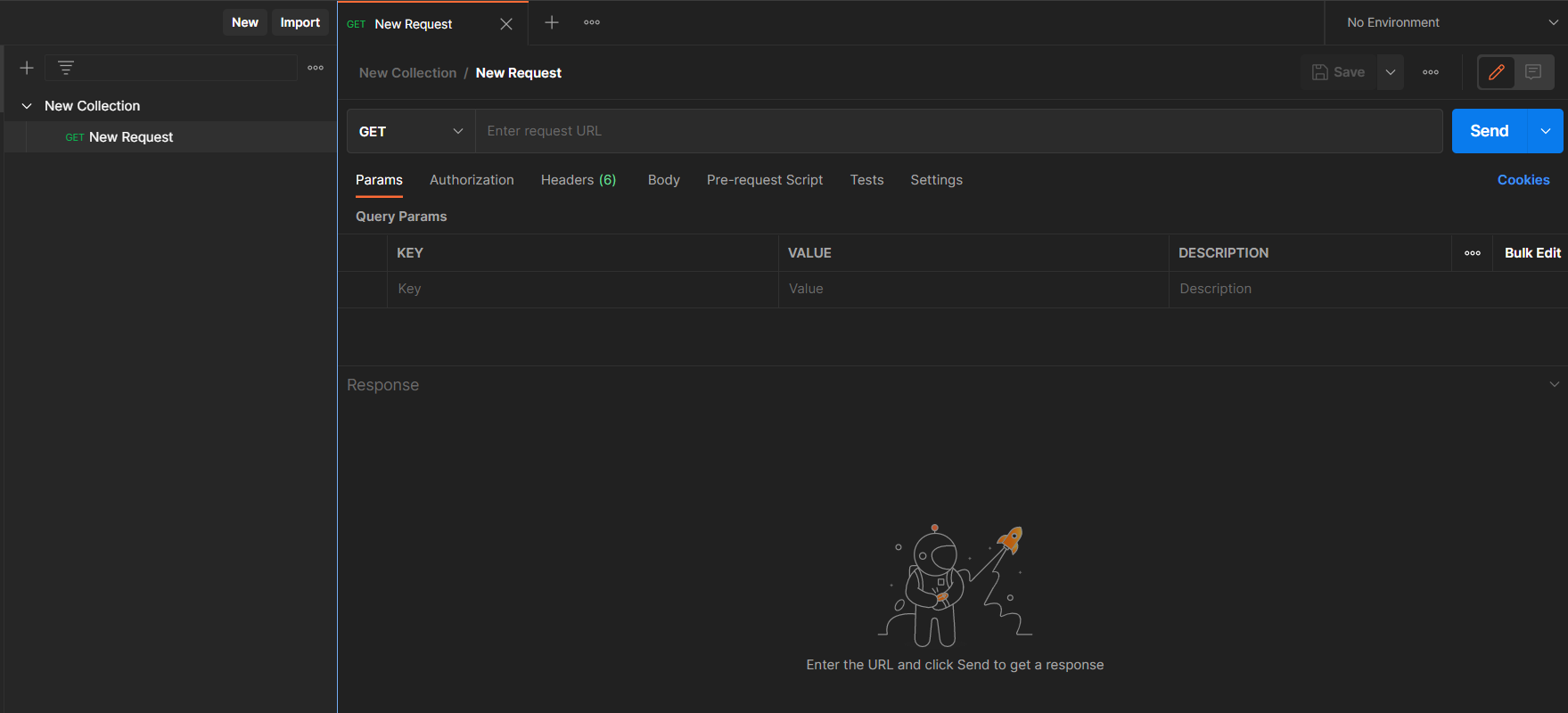Screen dimensions: 1568x713
Task: Click the Save button
Action: 1339,72
